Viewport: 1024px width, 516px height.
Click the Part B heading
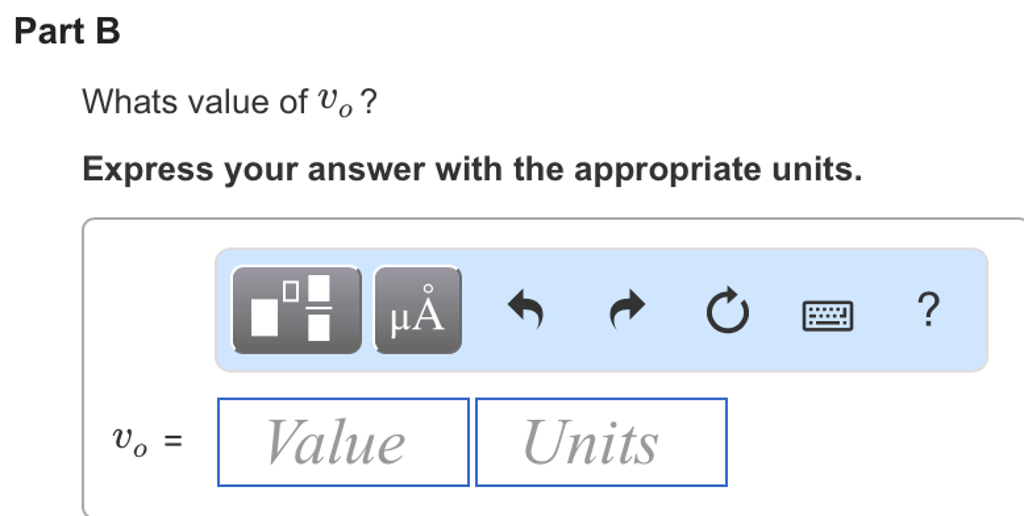tap(68, 32)
